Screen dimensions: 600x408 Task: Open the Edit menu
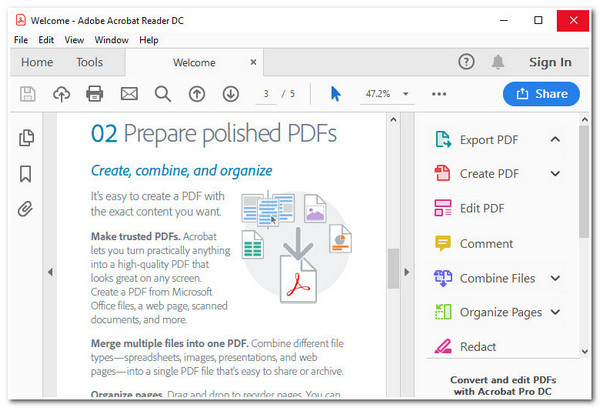pos(46,40)
